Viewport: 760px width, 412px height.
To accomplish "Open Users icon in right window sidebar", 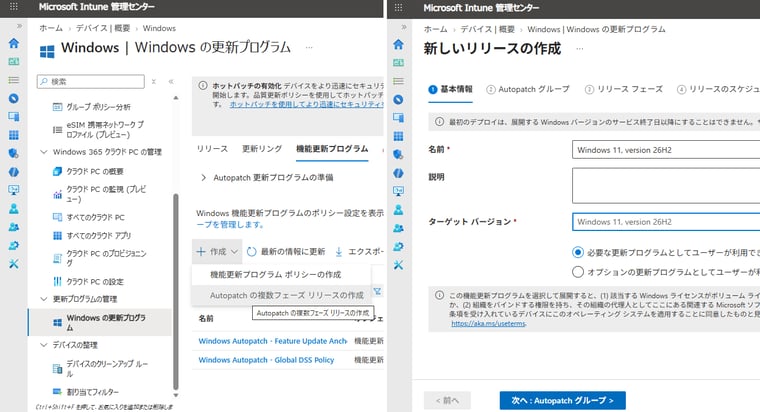I will coord(398,209).
